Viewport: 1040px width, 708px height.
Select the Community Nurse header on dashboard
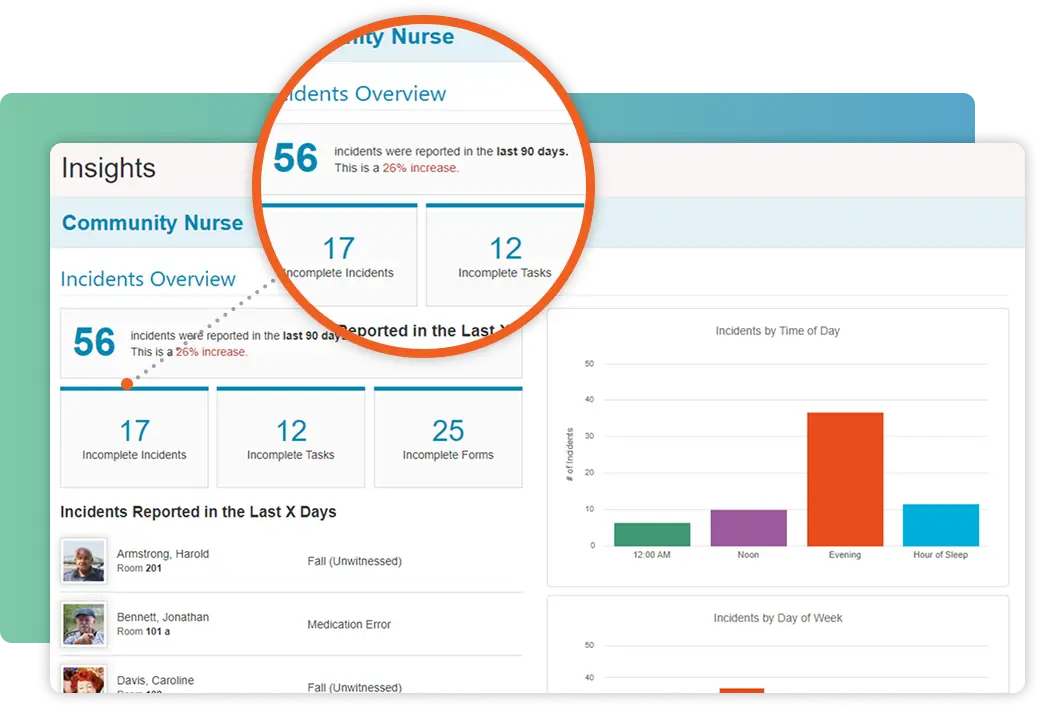(x=152, y=223)
